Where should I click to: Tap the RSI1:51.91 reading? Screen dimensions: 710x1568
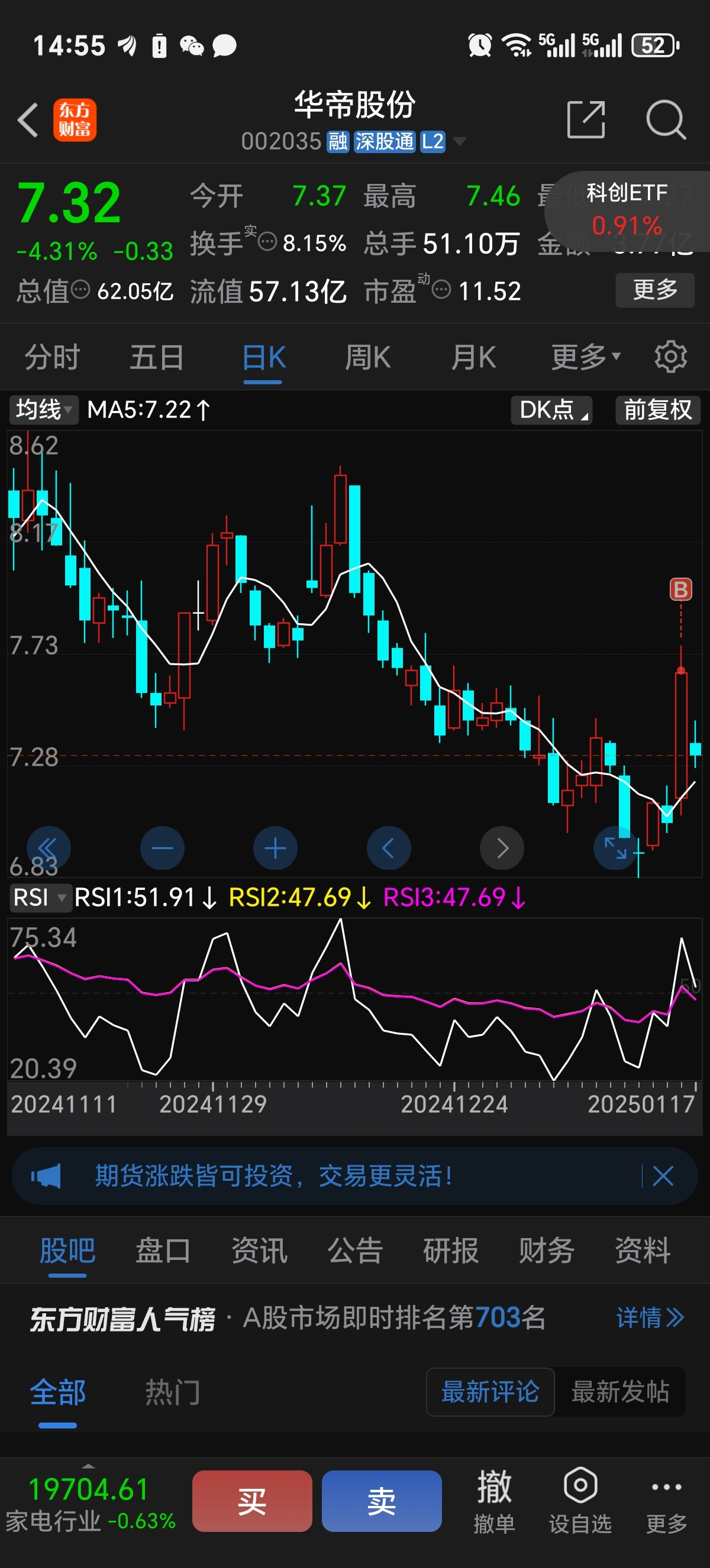(x=145, y=898)
